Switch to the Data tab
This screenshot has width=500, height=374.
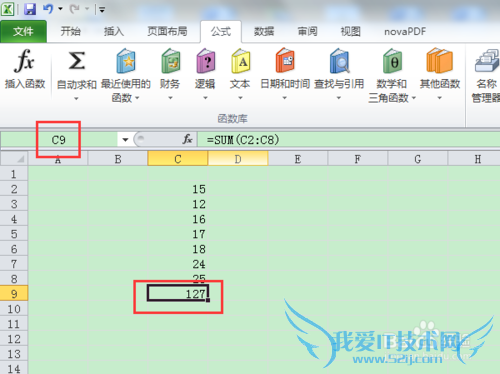(x=264, y=31)
